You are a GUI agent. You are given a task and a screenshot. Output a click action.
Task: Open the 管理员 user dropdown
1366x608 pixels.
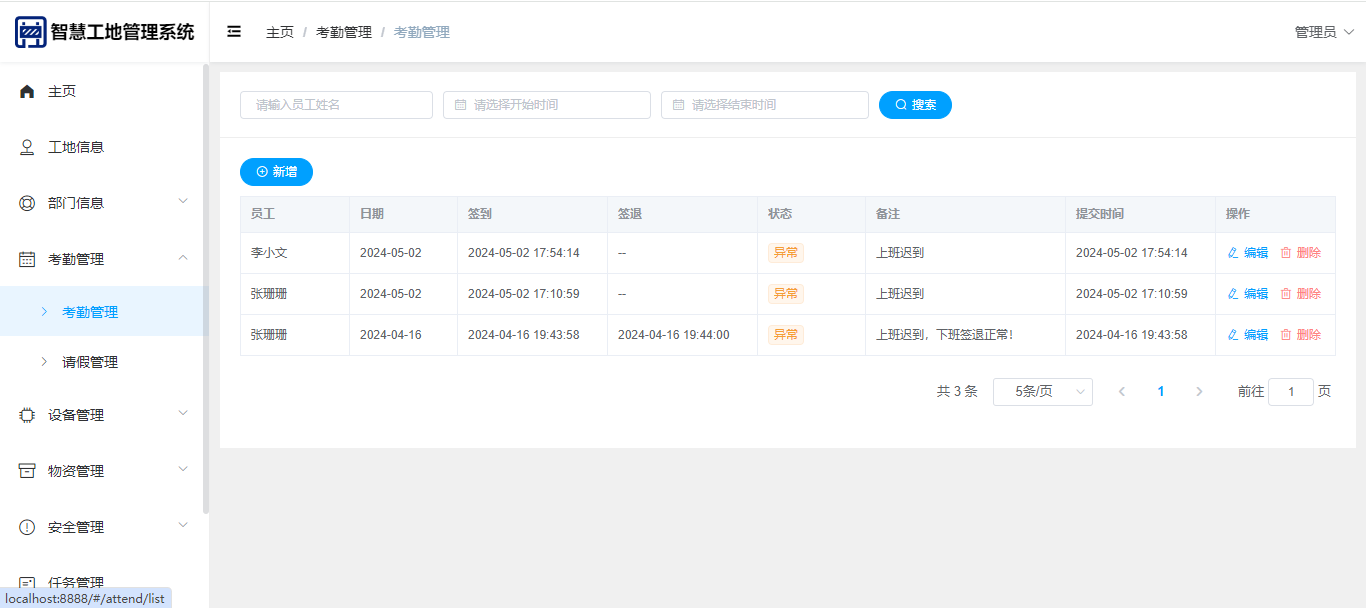pos(1324,32)
